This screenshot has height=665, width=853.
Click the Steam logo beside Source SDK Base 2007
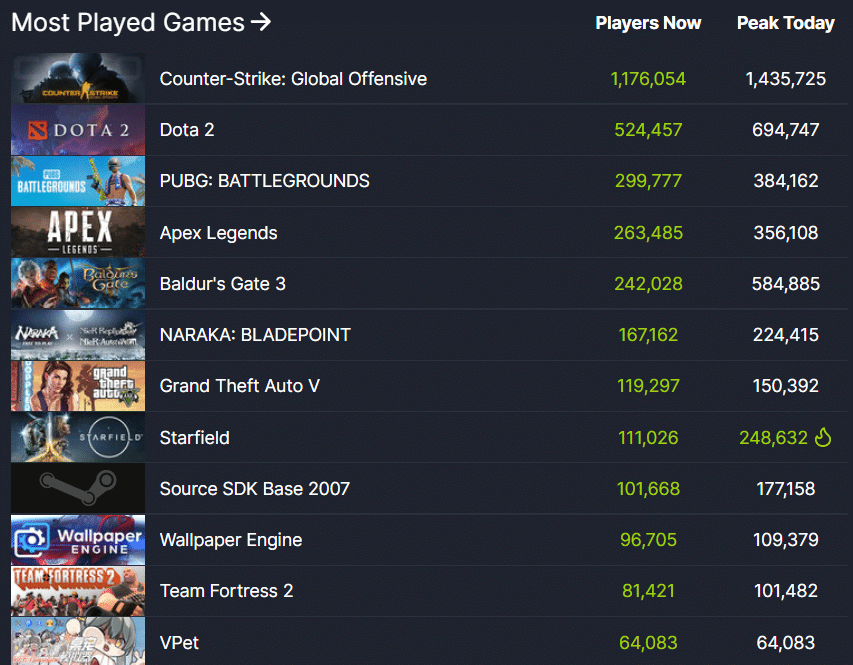(77, 488)
